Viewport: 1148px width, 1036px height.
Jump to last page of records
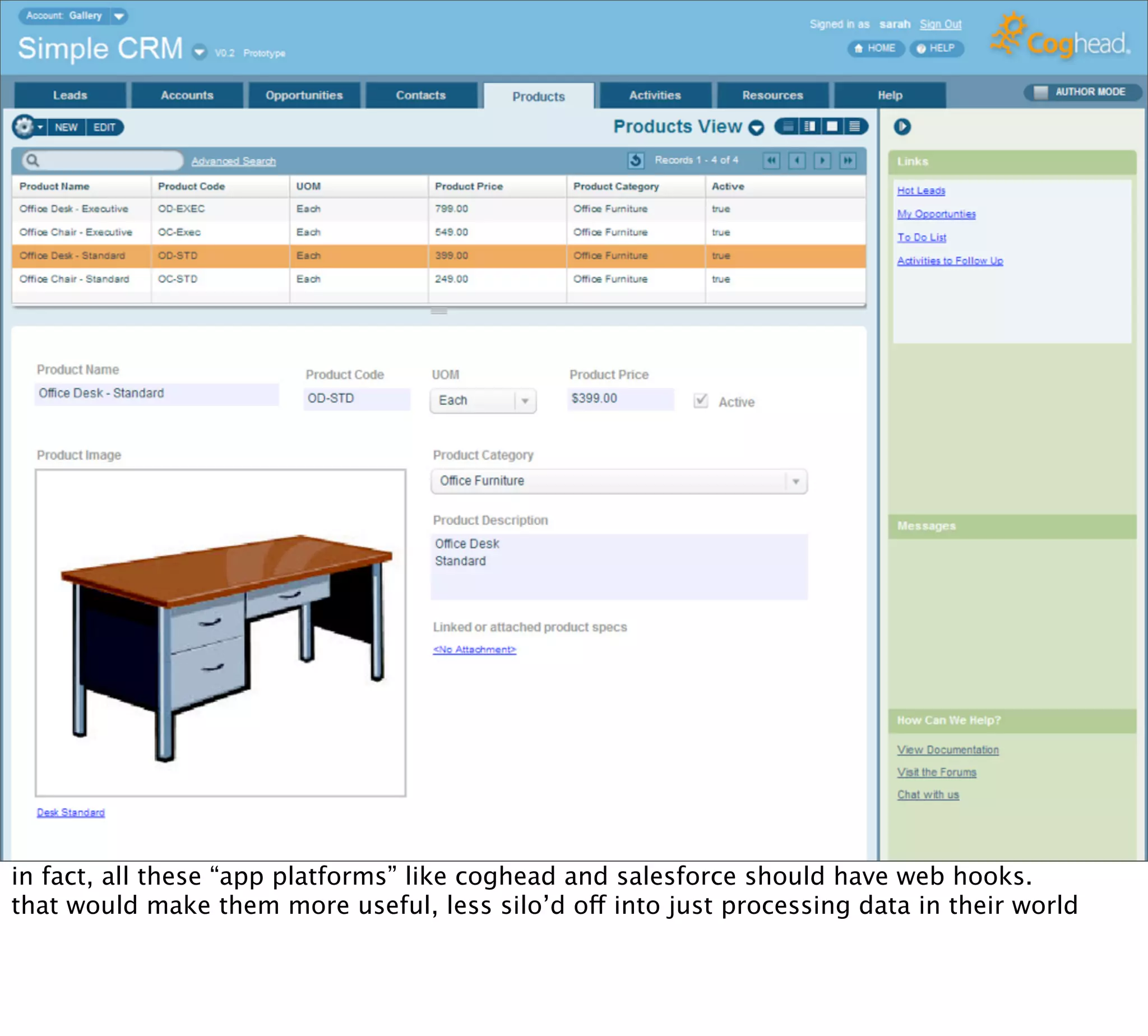[848, 160]
